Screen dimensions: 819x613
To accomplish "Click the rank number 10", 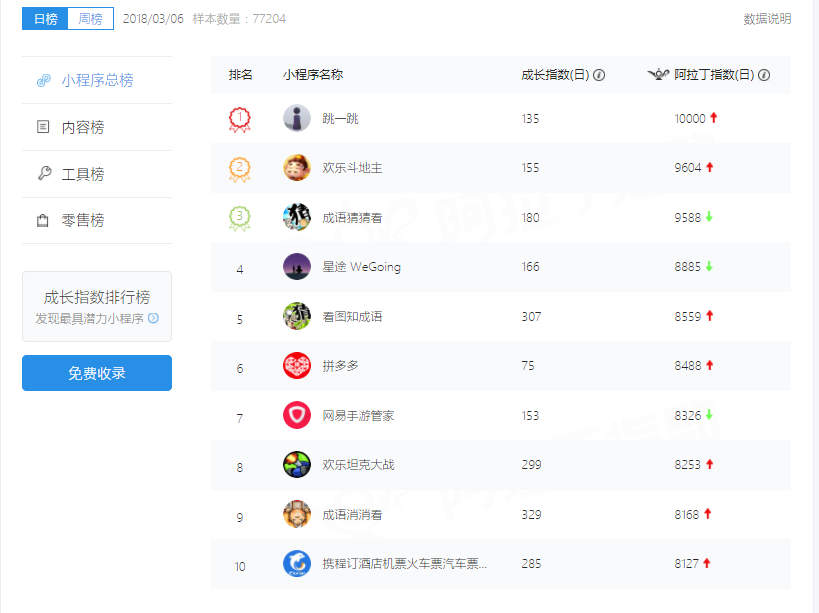I will [x=240, y=567].
